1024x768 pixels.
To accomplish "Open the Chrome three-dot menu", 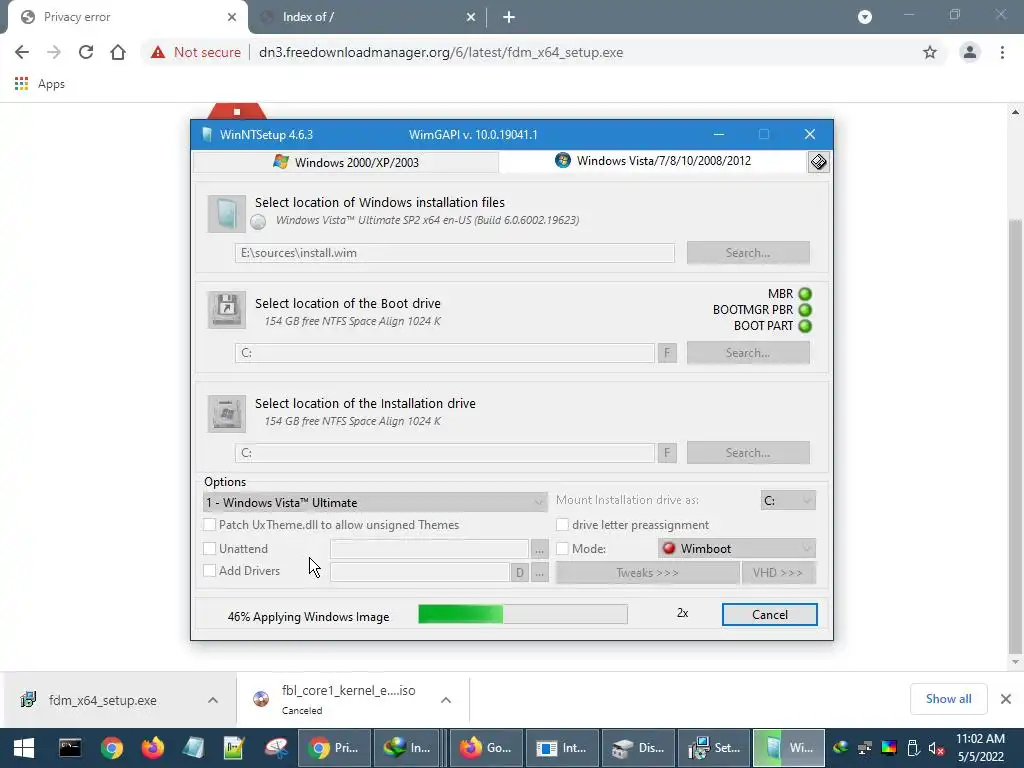I will 1002,52.
